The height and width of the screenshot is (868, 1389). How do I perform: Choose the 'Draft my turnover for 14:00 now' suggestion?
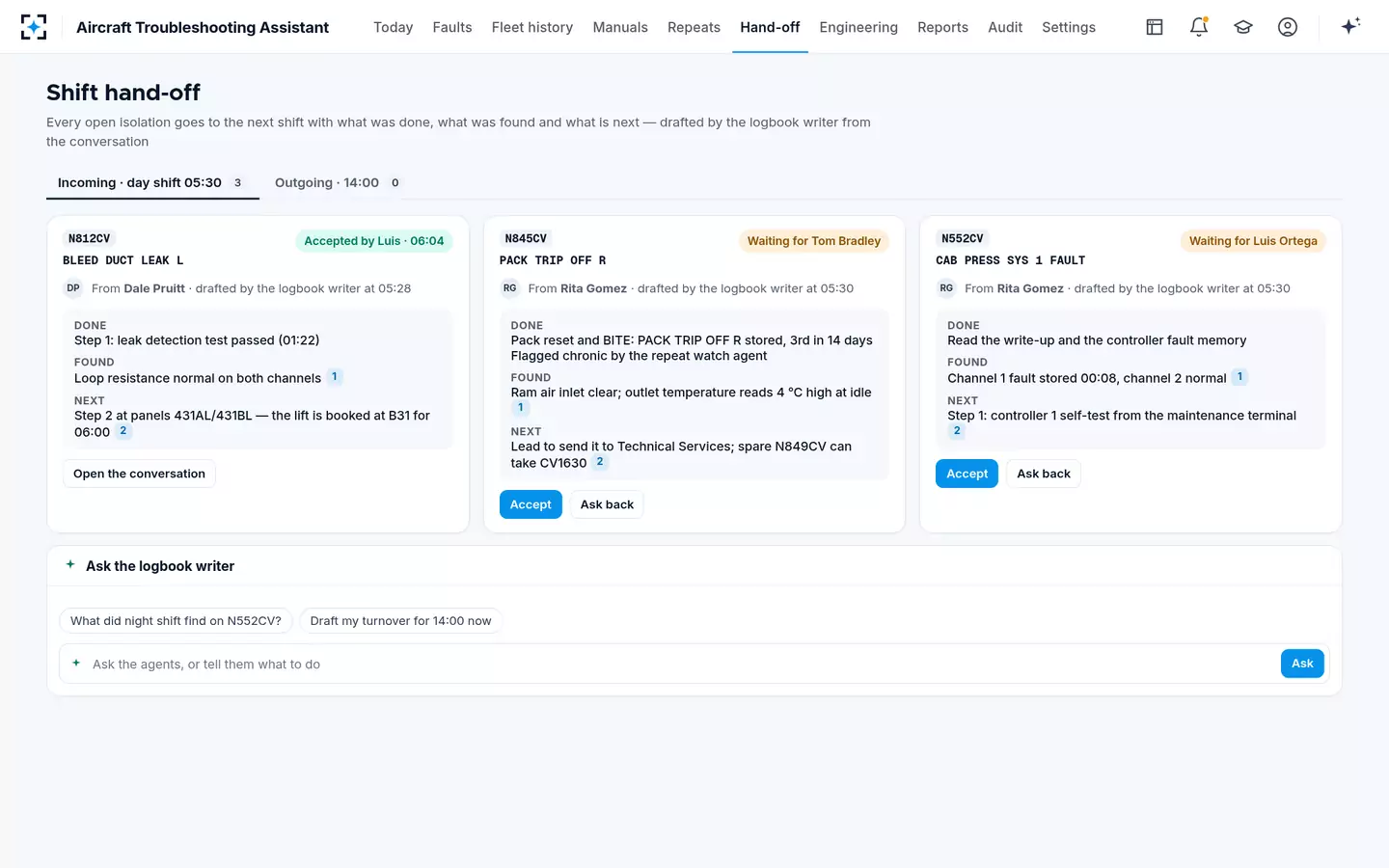coord(400,620)
